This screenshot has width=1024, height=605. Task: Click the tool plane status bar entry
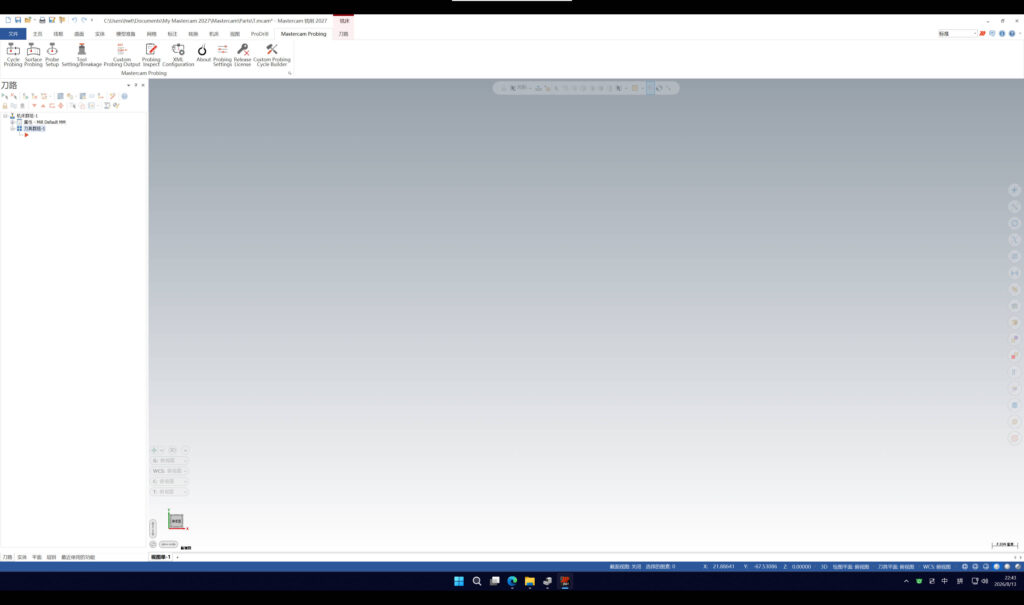coord(895,566)
